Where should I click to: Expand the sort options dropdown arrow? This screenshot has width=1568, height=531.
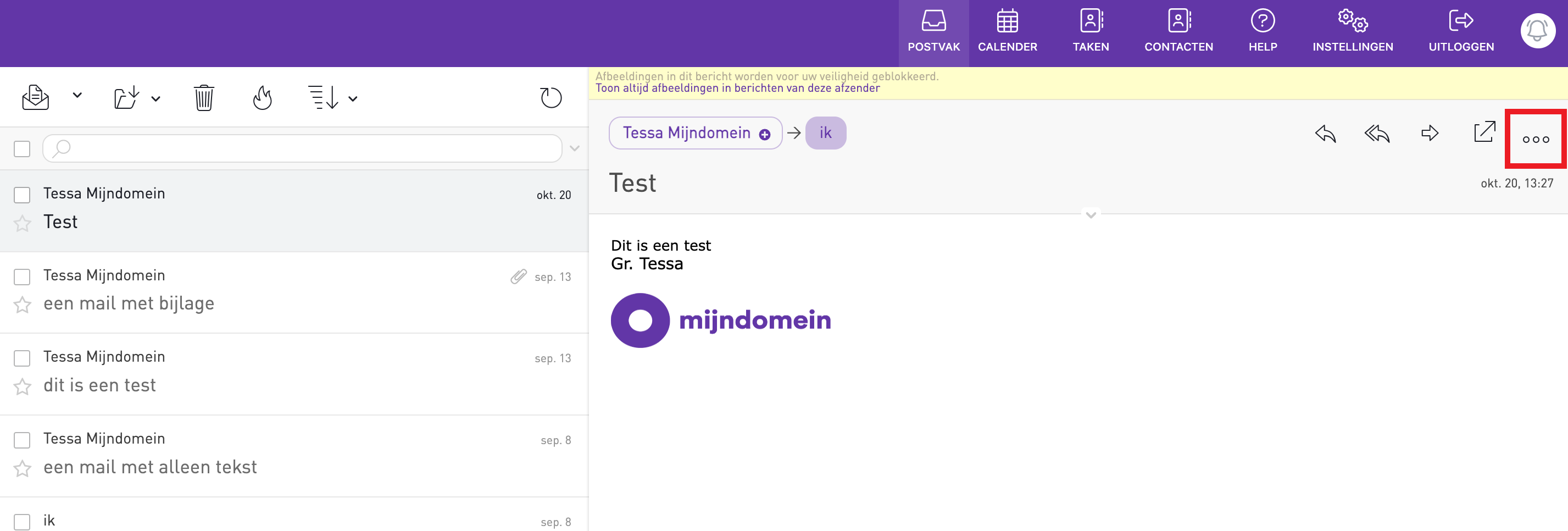(x=353, y=98)
